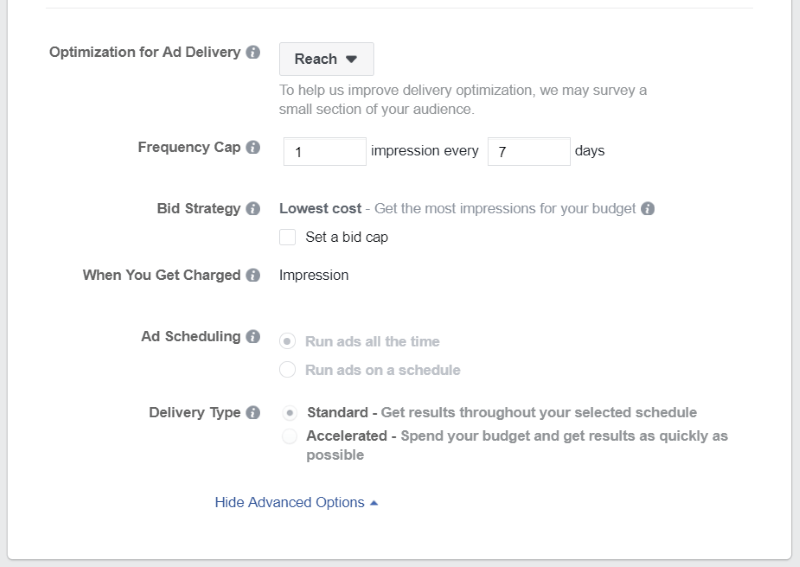Image resolution: width=800 pixels, height=567 pixels.
Task: Click the 'Lowest cost' bid strategy text
Action: click(x=320, y=209)
